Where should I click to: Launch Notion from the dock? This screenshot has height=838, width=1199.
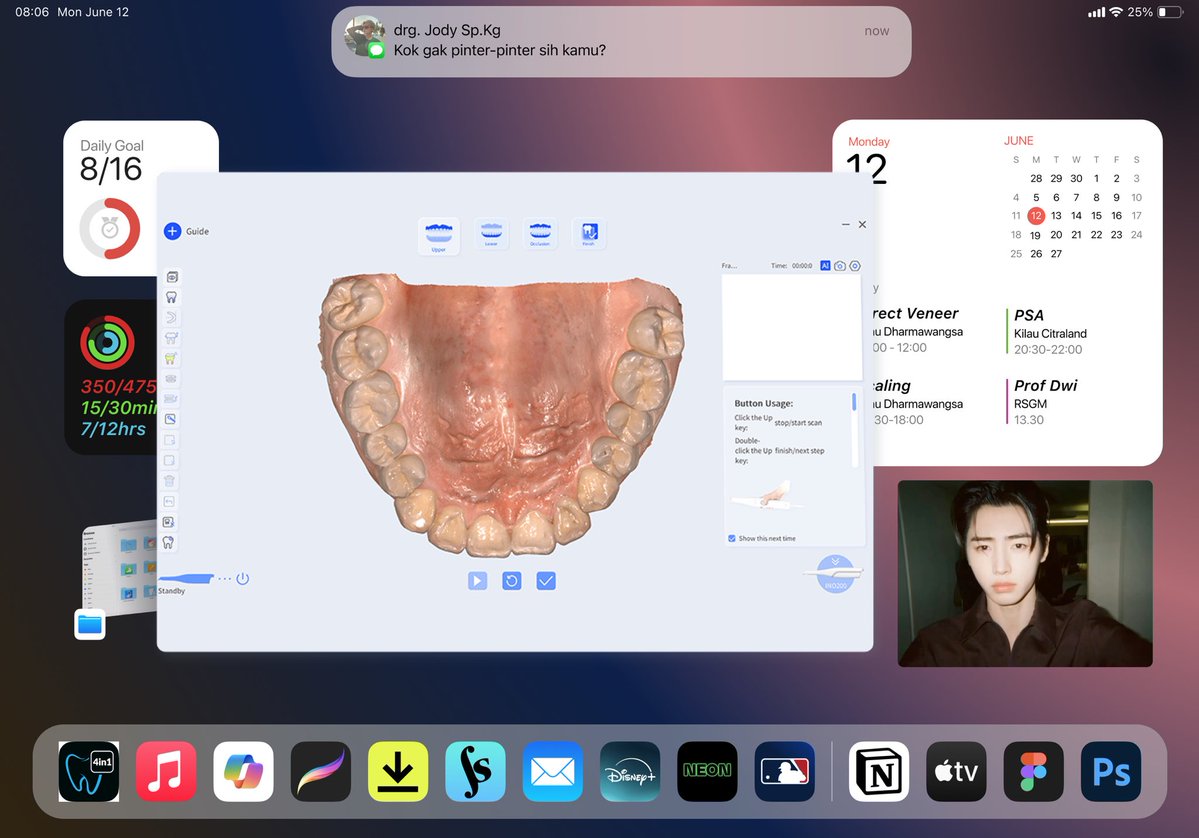pos(879,771)
